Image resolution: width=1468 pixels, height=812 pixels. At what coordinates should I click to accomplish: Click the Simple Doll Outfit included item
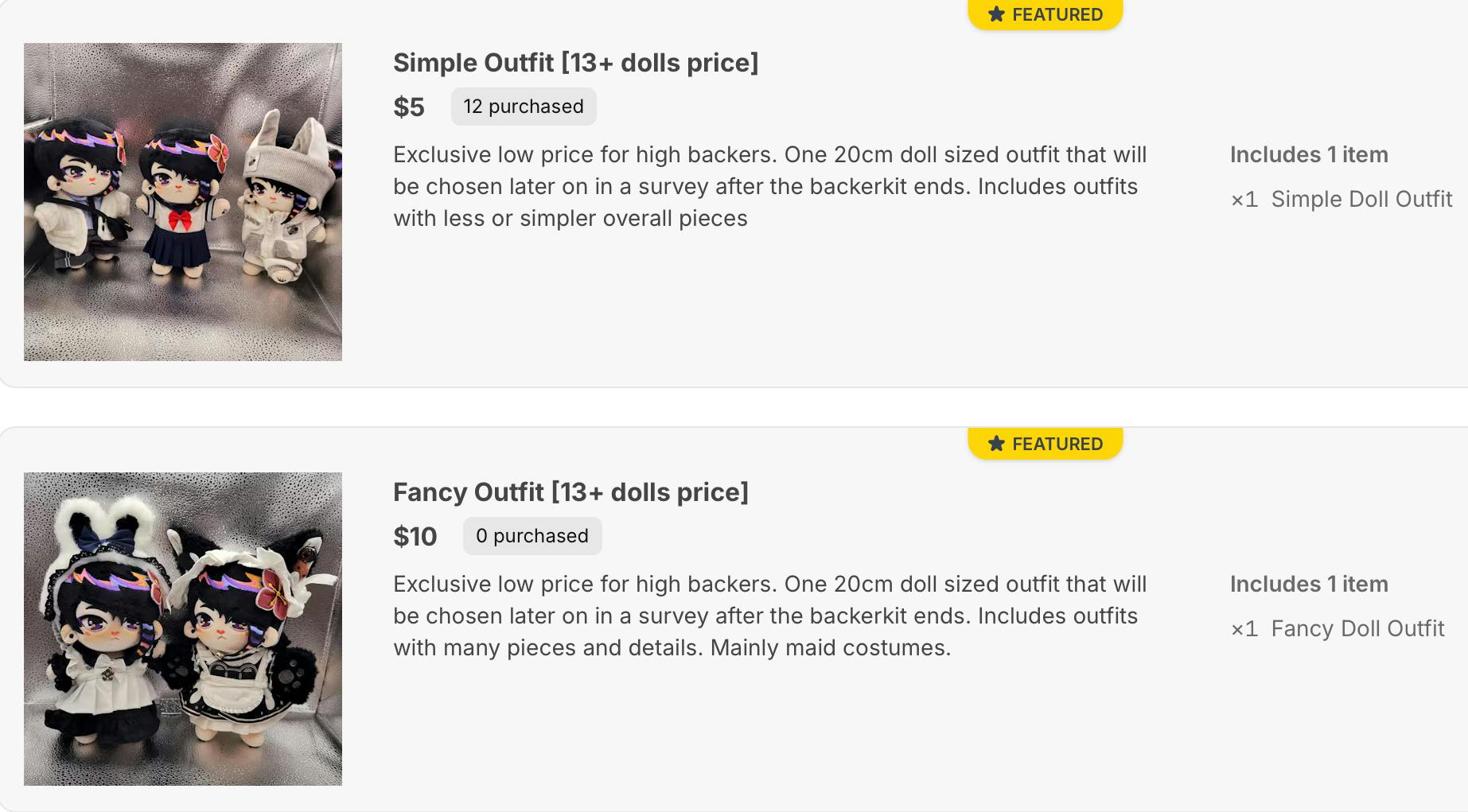(1361, 199)
